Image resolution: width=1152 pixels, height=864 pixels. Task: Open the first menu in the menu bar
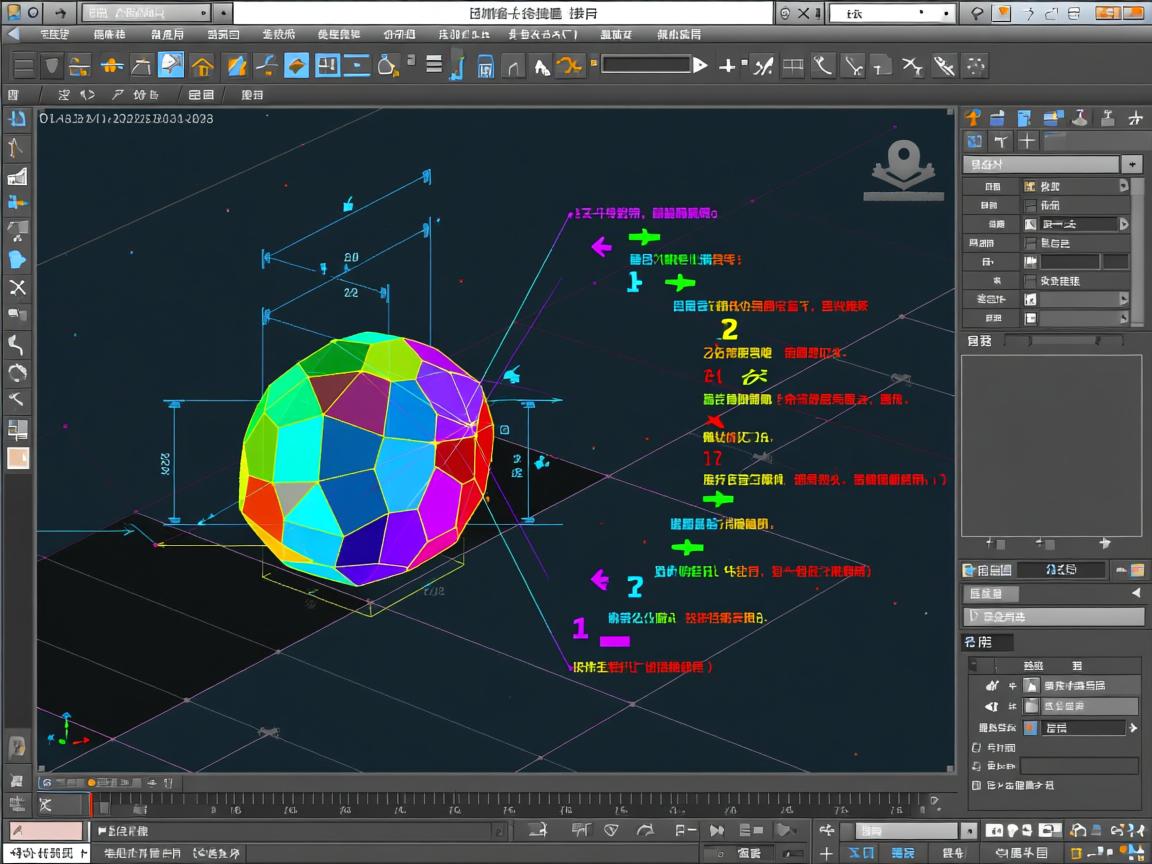[55, 34]
